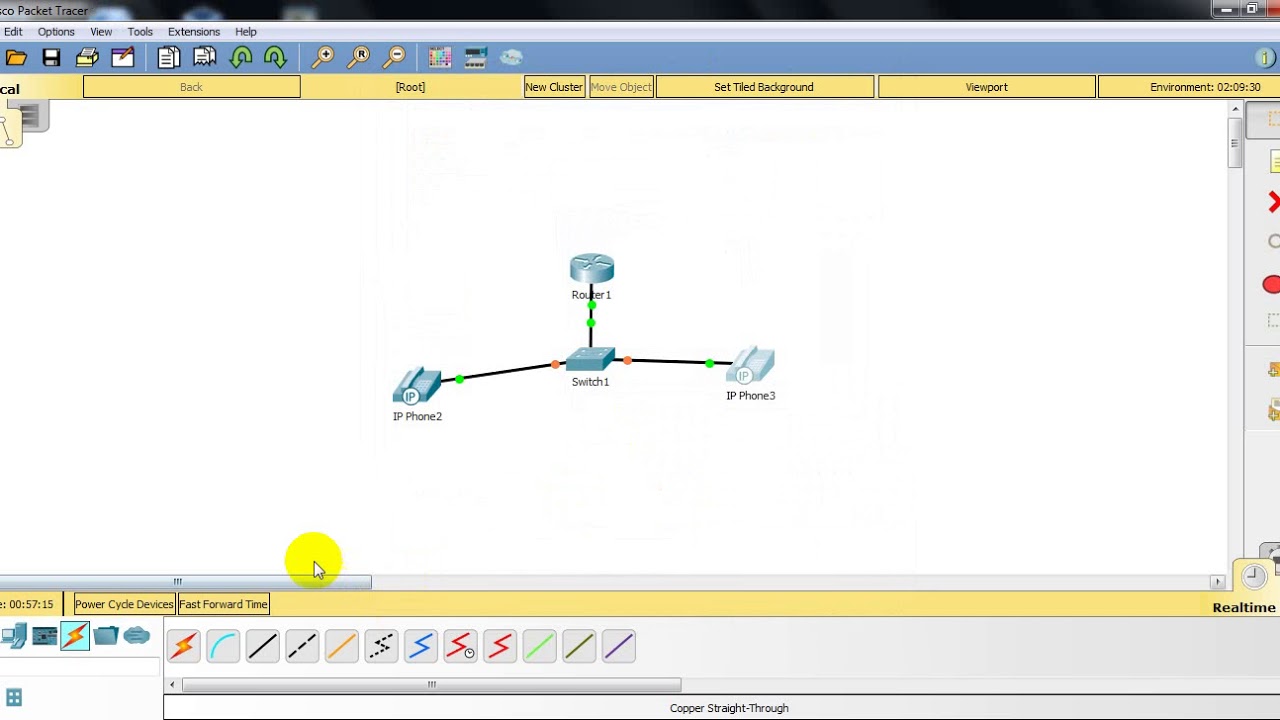Image resolution: width=1280 pixels, height=720 pixels.
Task: Print the workspace with the printer icon
Action: click(x=87, y=57)
